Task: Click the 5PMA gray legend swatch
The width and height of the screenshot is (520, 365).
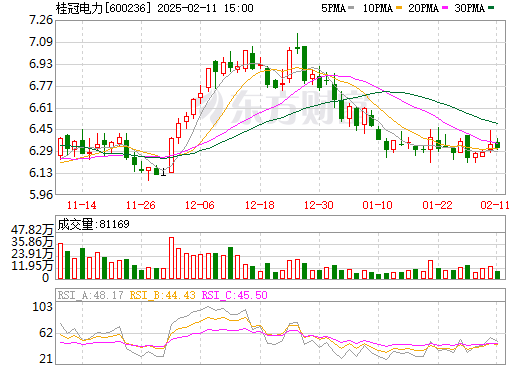Action: pos(351,8)
